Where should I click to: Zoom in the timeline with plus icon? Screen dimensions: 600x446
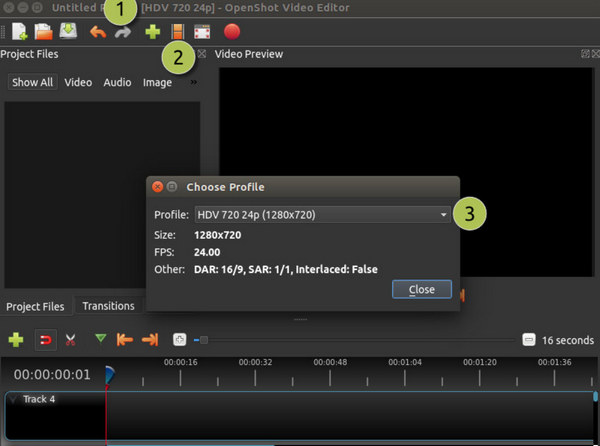click(x=179, y=339)
